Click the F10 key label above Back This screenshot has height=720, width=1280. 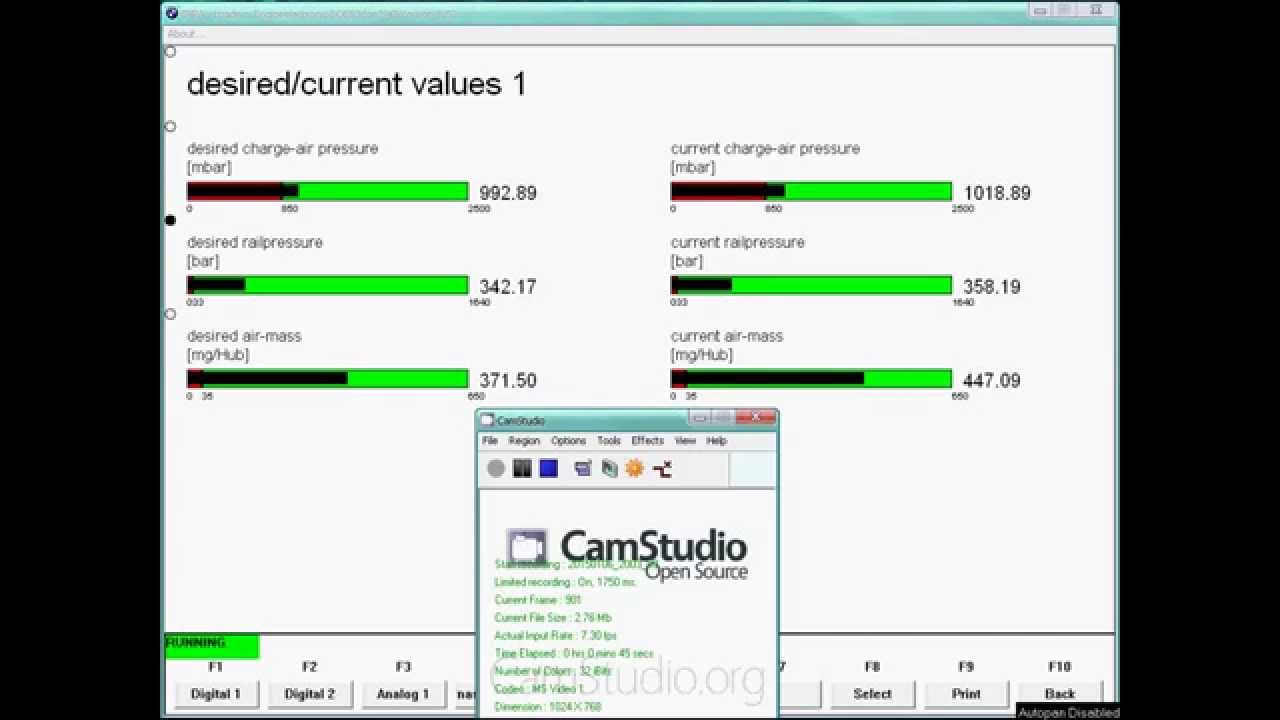1059,667
